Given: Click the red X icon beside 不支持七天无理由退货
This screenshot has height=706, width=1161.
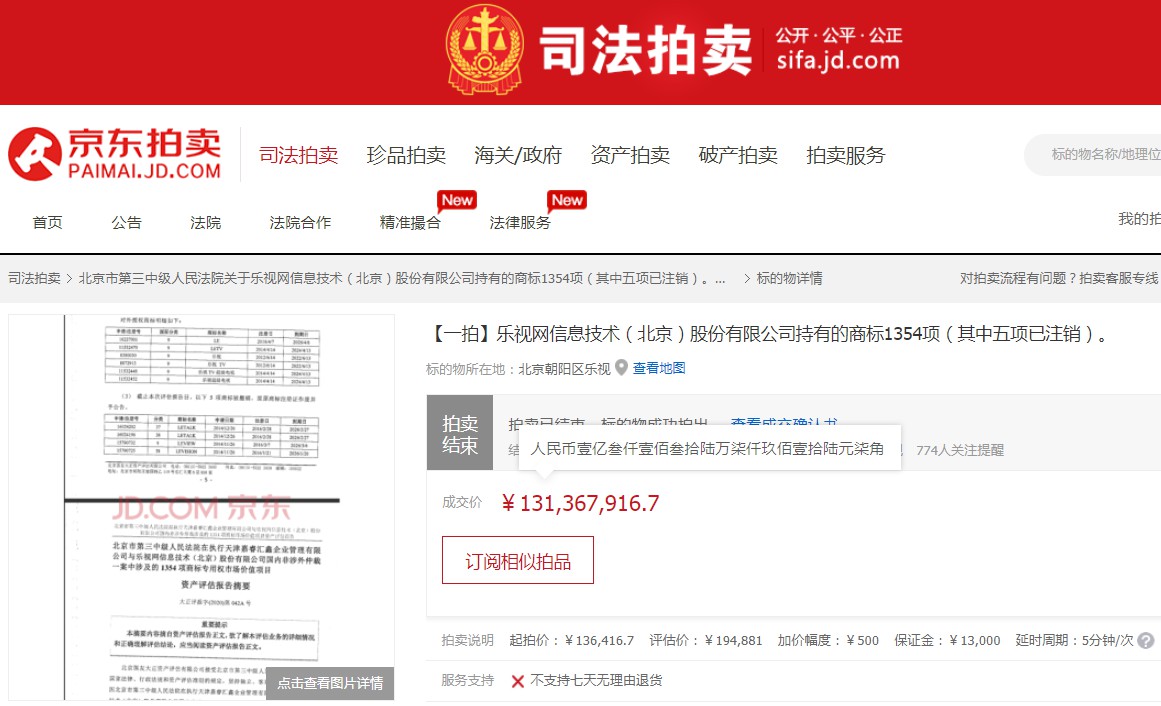Looking at the screenshot, I should point(518,681).
